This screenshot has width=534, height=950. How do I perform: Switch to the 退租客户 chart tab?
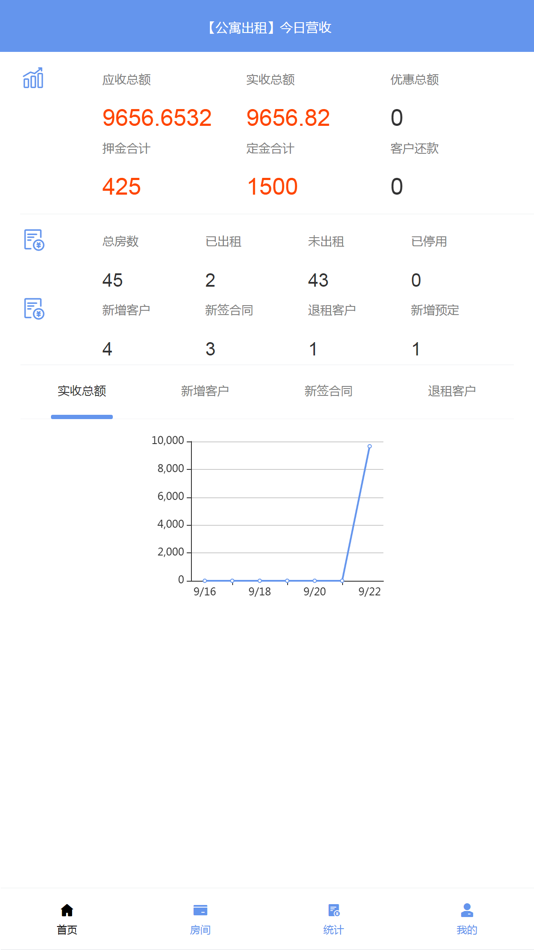tap(452, 391)
